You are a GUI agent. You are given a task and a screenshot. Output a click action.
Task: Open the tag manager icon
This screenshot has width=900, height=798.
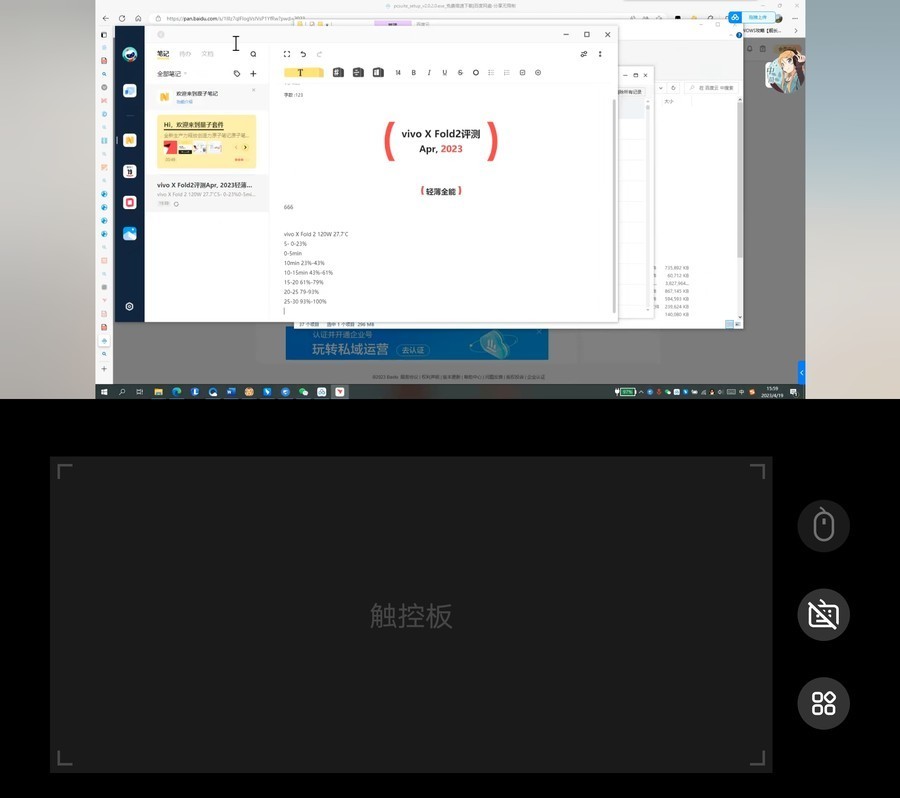pos(237,73)
